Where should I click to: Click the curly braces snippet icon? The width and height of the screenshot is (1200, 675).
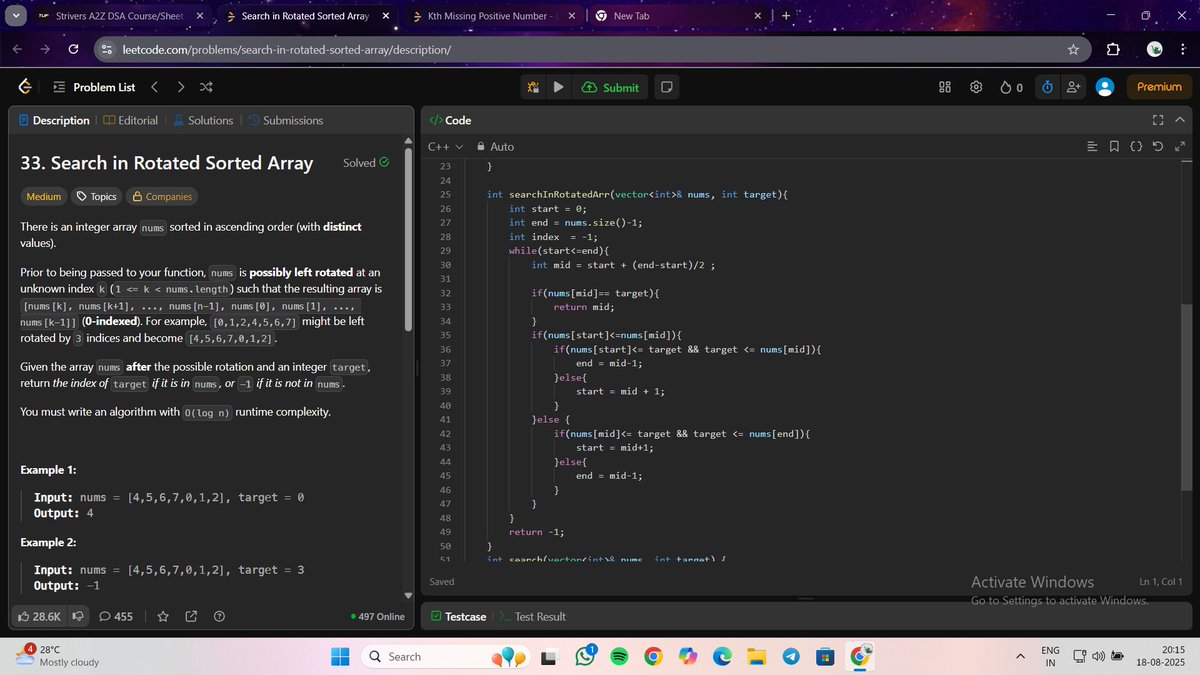(x=1136, y=147)
